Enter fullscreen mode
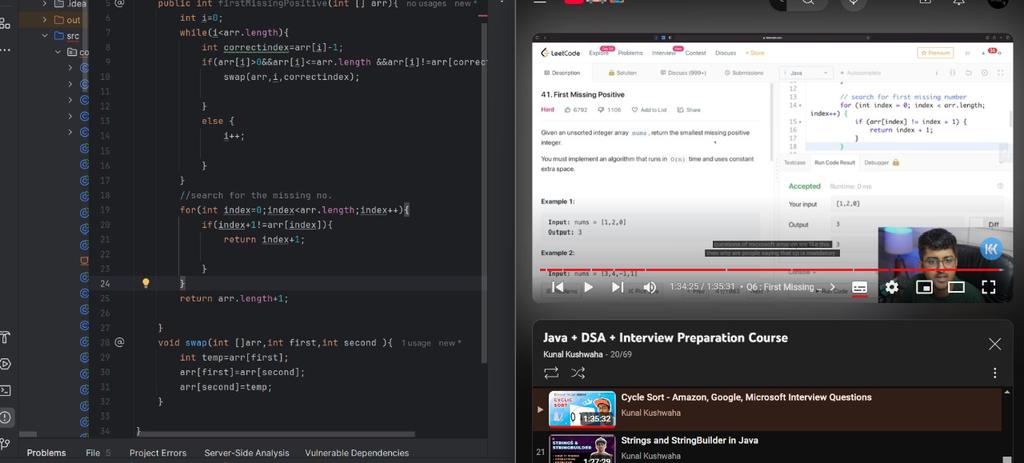This screenshot has height=463, width=1024. (x=988, y=287)
